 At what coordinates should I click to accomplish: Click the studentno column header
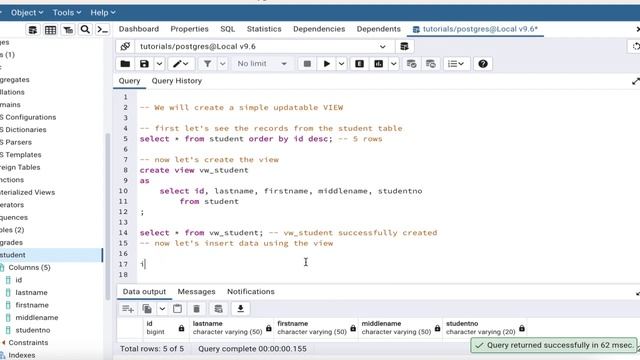tap(486, 328)
